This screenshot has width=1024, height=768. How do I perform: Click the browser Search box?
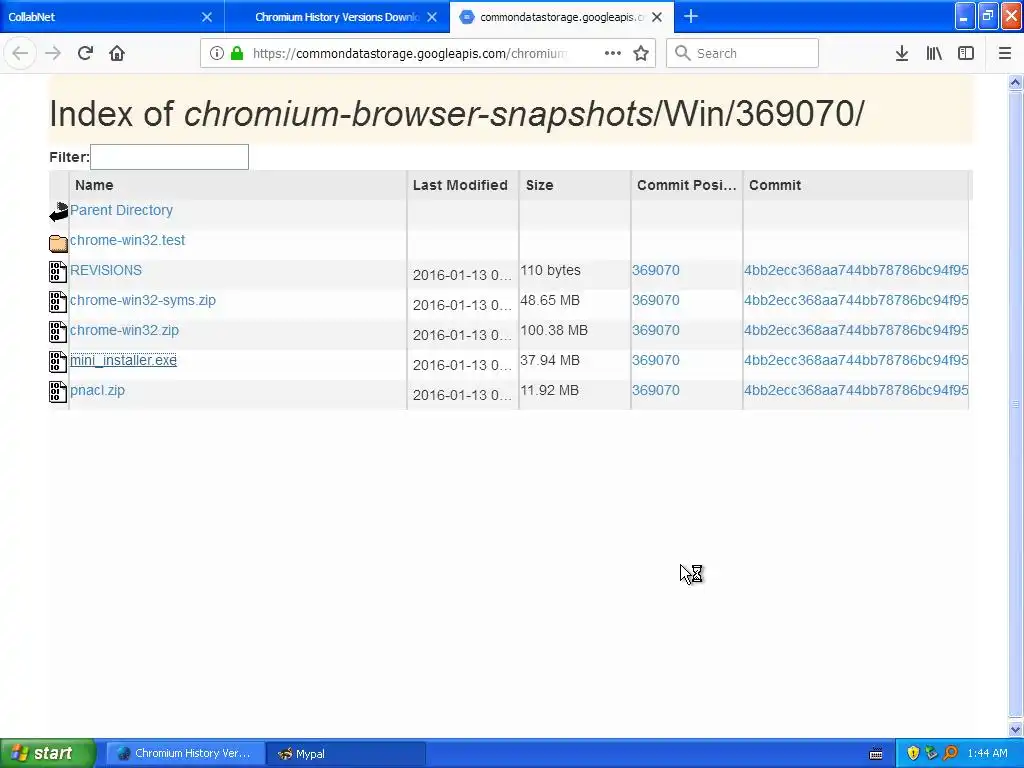743,53
